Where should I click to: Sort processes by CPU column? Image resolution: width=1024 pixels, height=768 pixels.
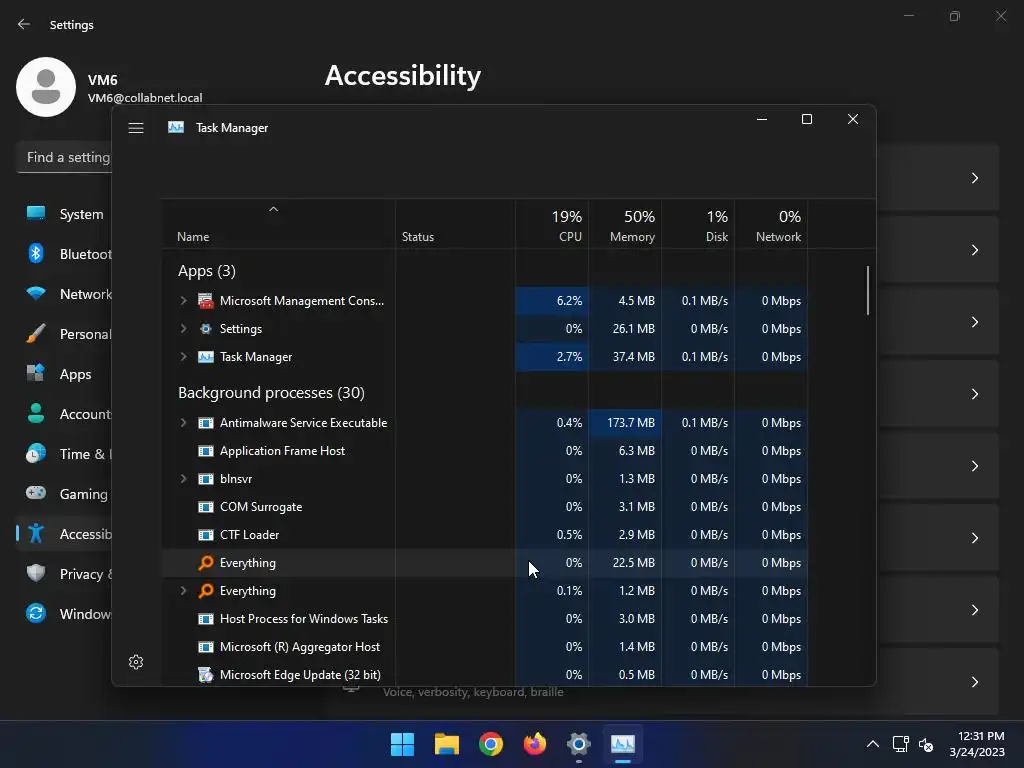[x=552, y=224]
